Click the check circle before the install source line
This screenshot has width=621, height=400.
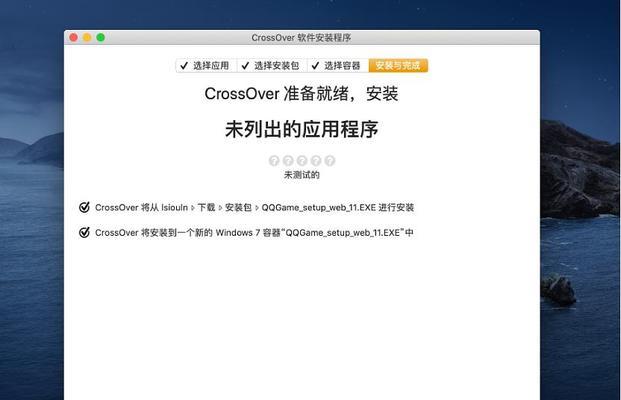click(84, 207)
